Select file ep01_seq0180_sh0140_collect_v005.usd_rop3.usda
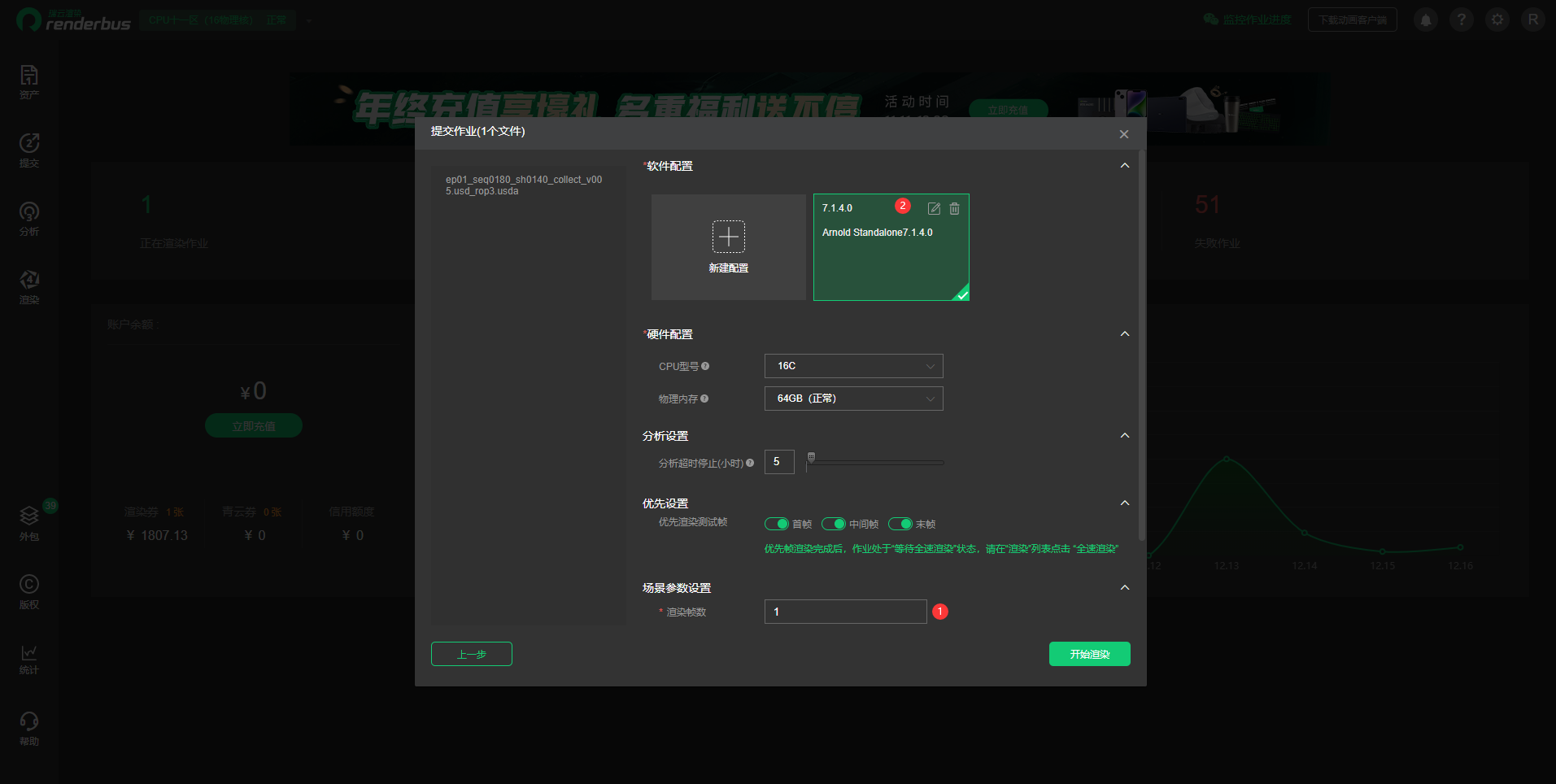 (524, 185)
